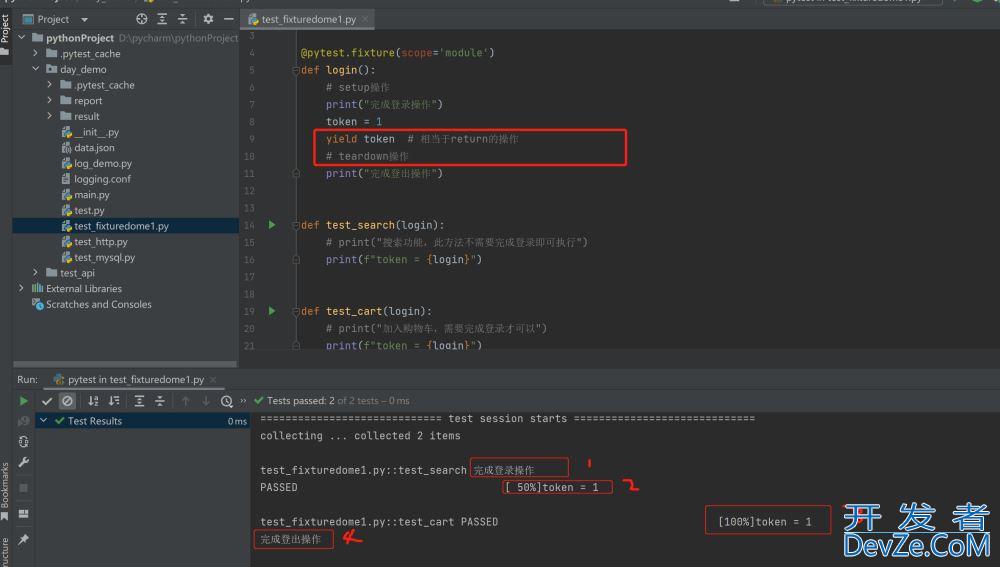Fold test_search function at line 14
1000x567 pixels.
pos(296,225)
